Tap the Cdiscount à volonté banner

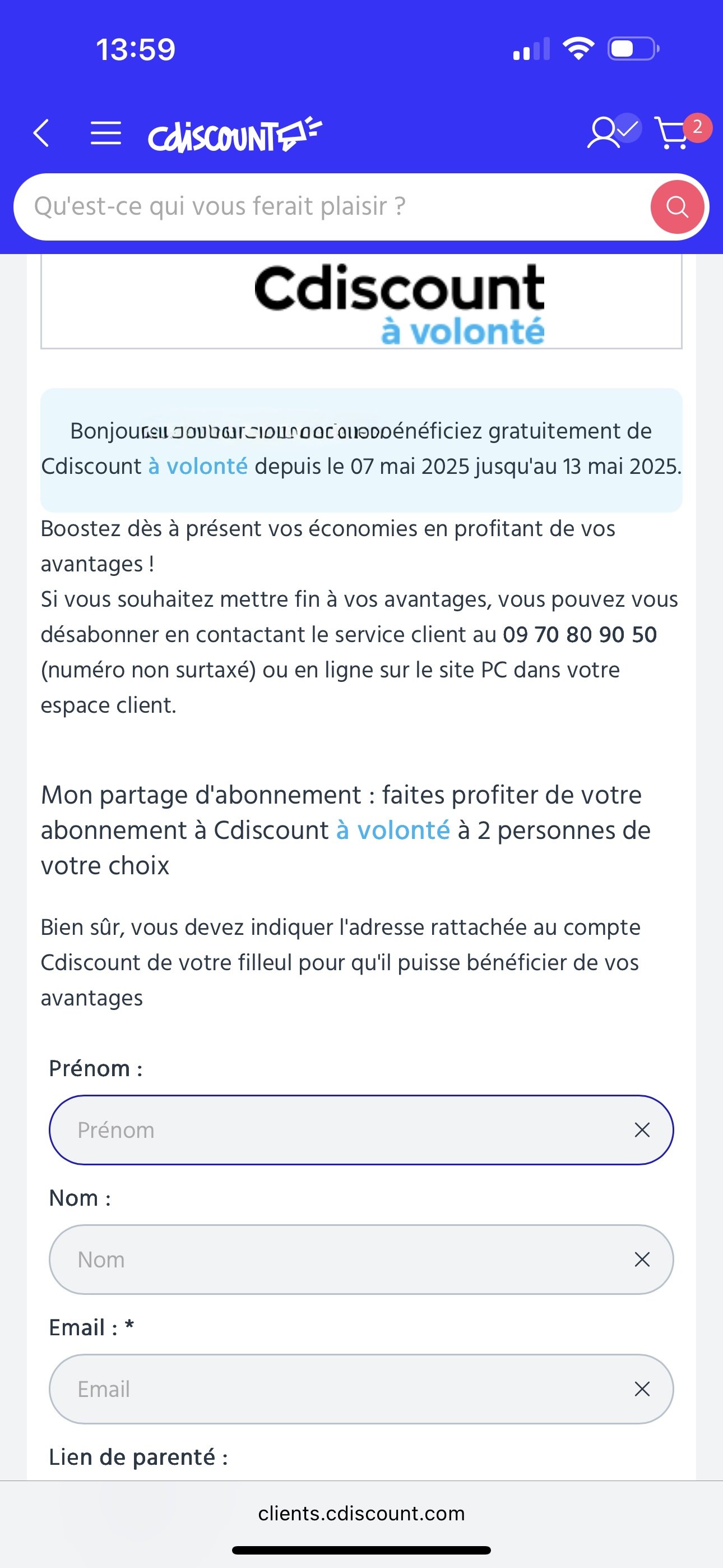361,302
